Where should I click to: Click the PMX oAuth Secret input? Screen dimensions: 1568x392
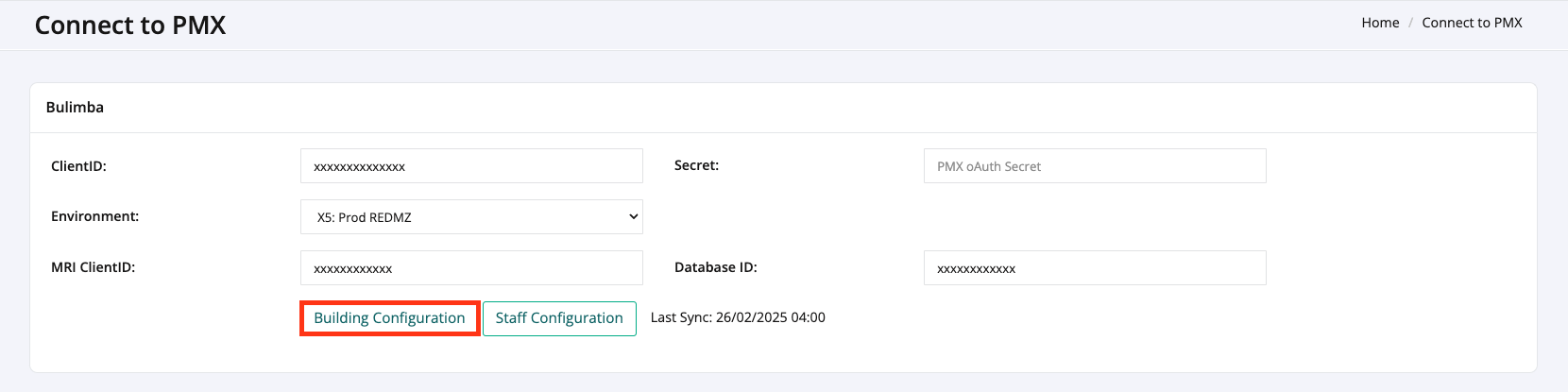point(1095,166)
